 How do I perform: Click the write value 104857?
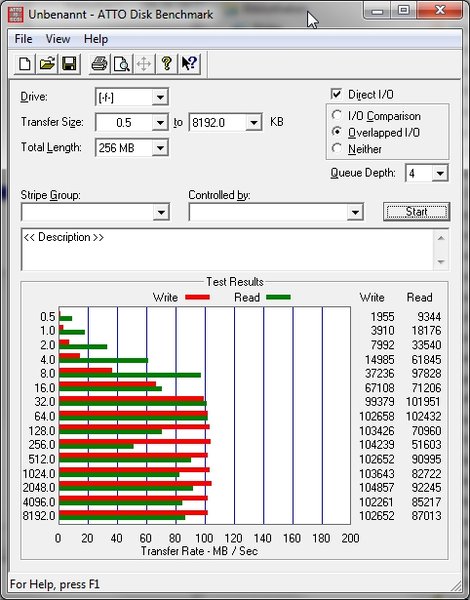coord(377,488)
